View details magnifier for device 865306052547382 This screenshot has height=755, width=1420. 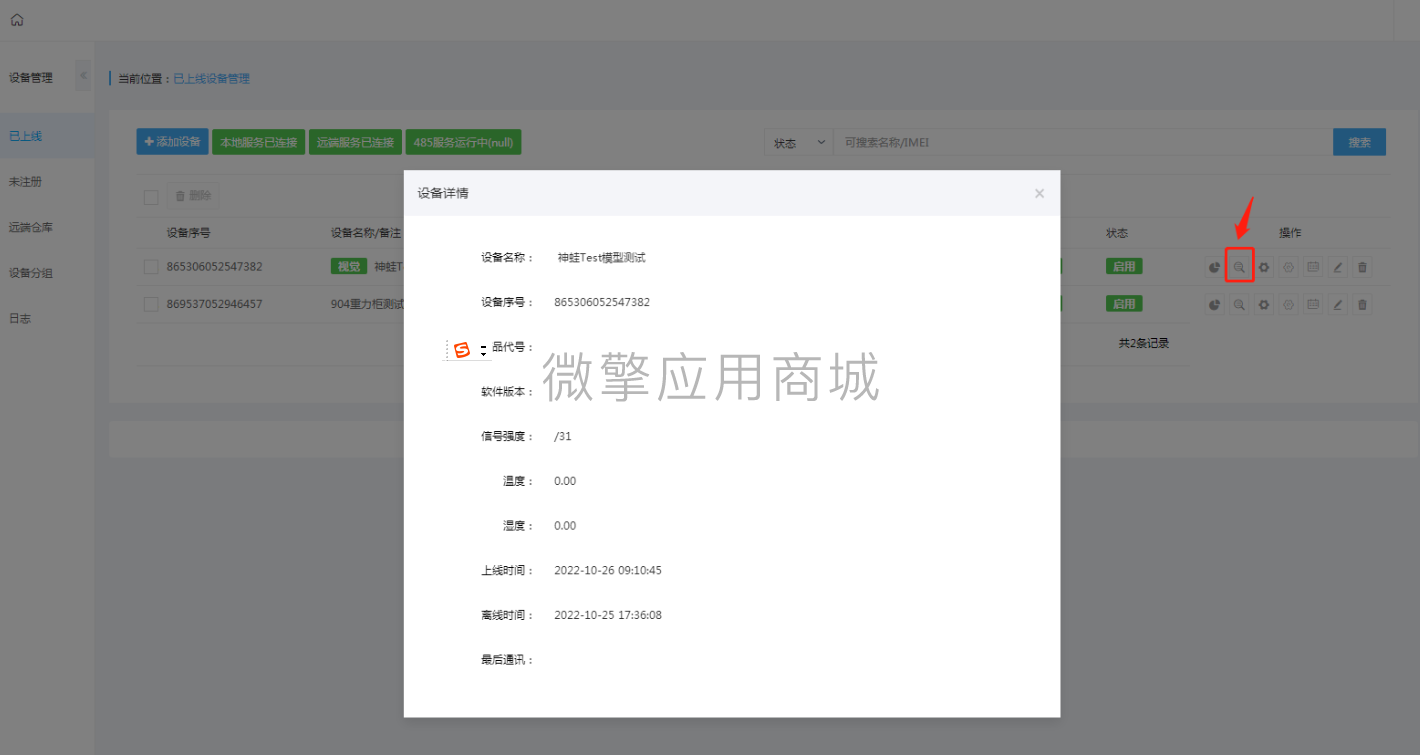point(1239,267)
